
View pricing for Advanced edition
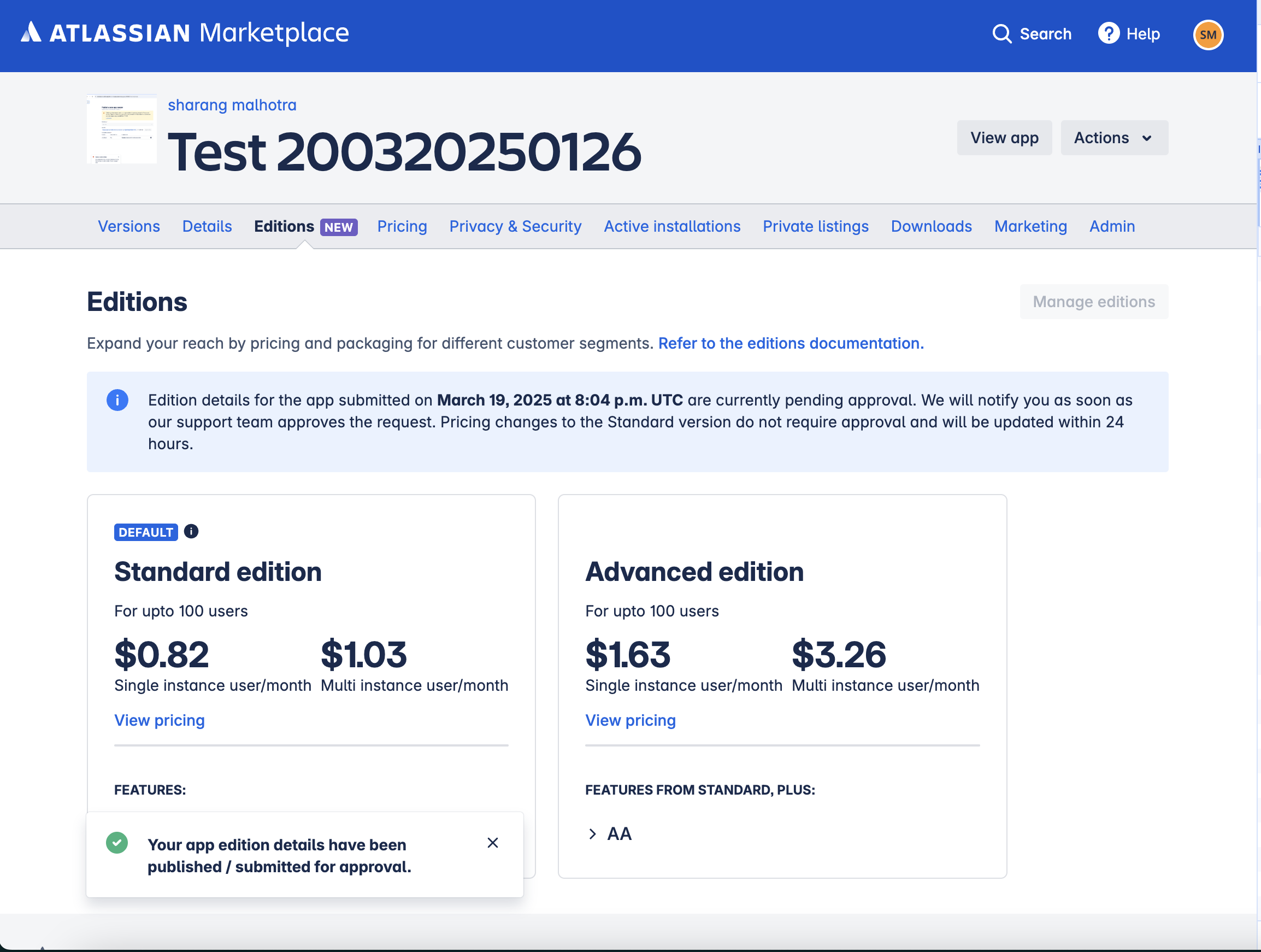click(630, 720)
